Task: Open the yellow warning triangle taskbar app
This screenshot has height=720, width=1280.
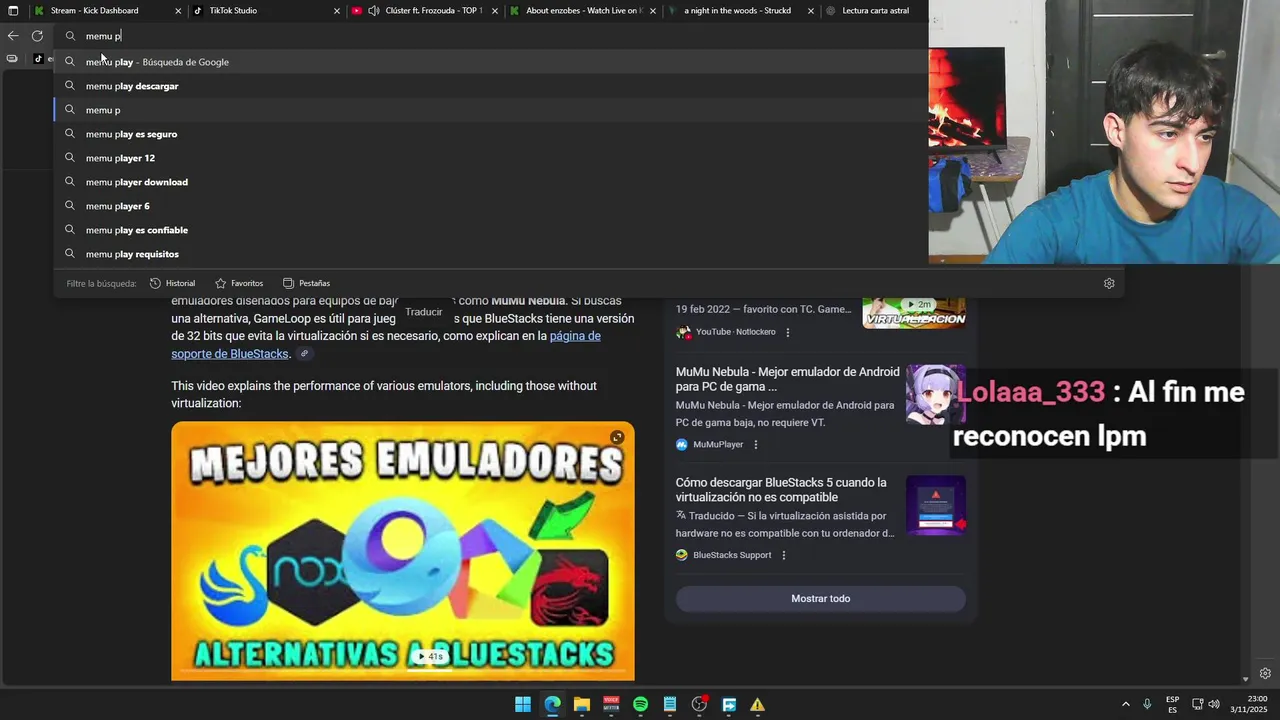Action: pos(758,704)
